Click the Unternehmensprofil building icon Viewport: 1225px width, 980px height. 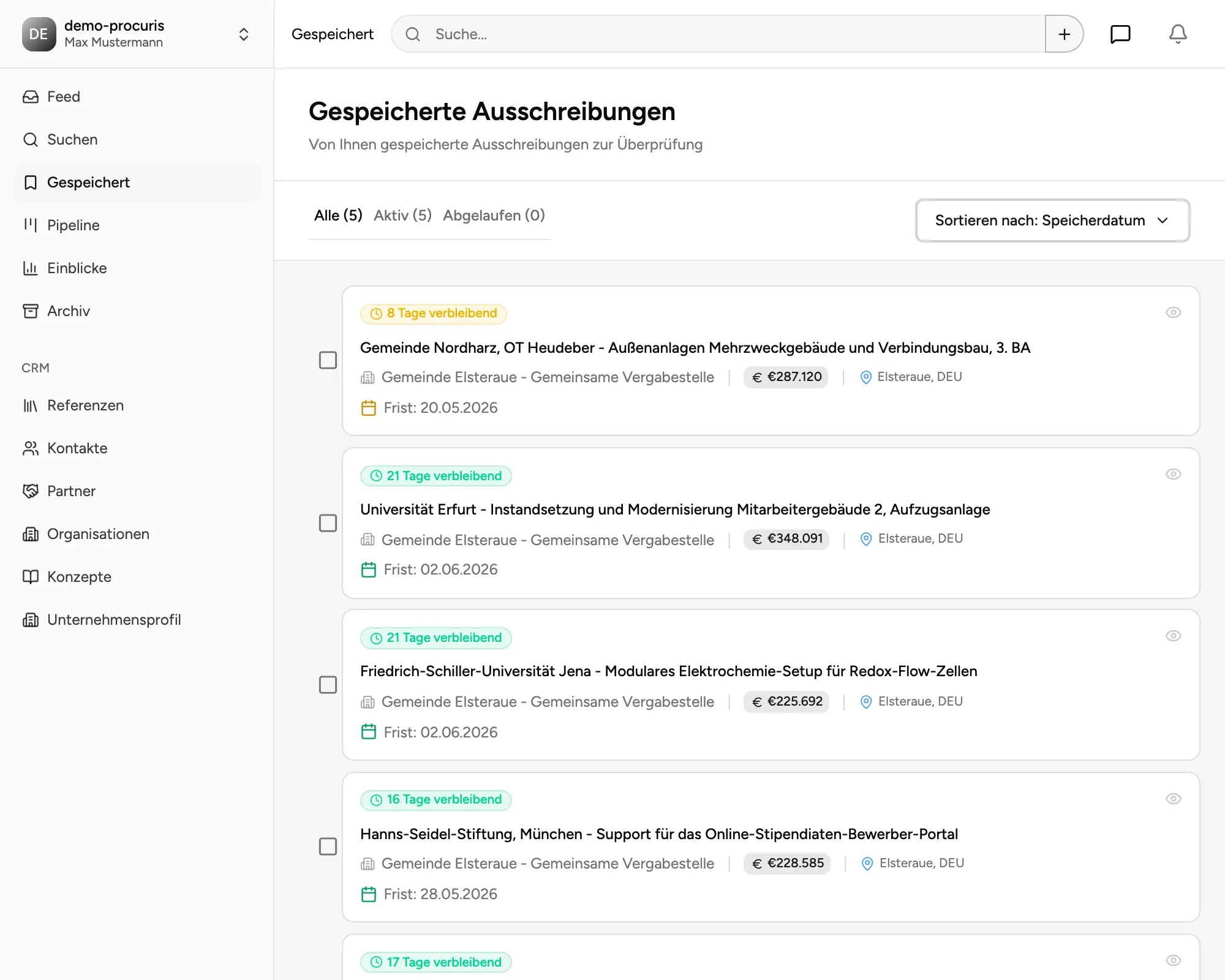(x=31, y=620)
